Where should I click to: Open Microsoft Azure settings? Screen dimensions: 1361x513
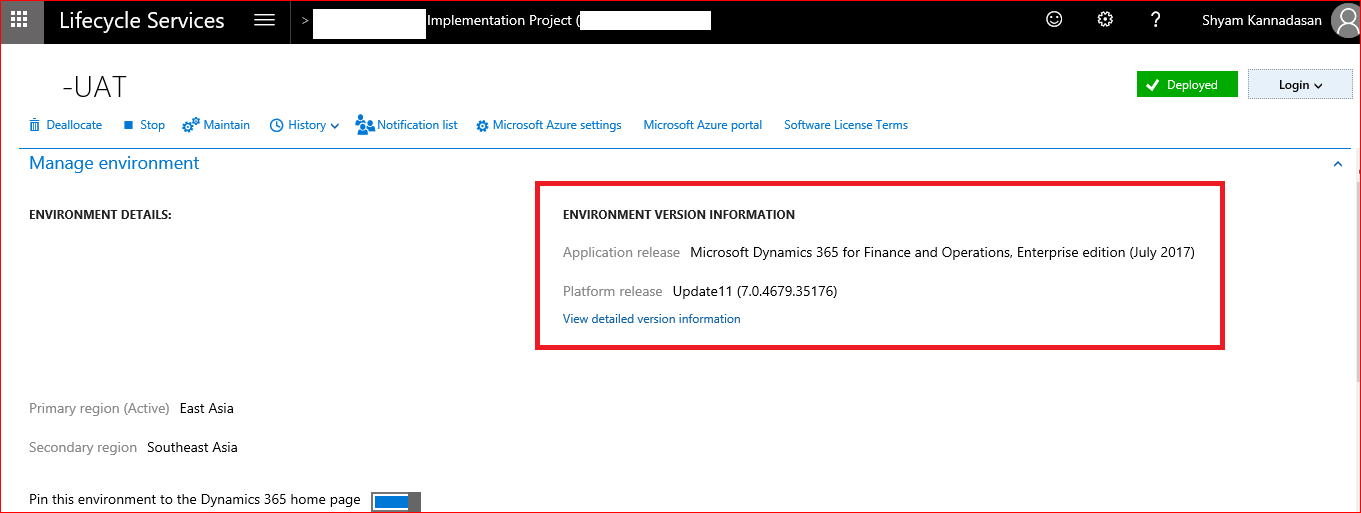pyautogui.click(x=549, y=125)
